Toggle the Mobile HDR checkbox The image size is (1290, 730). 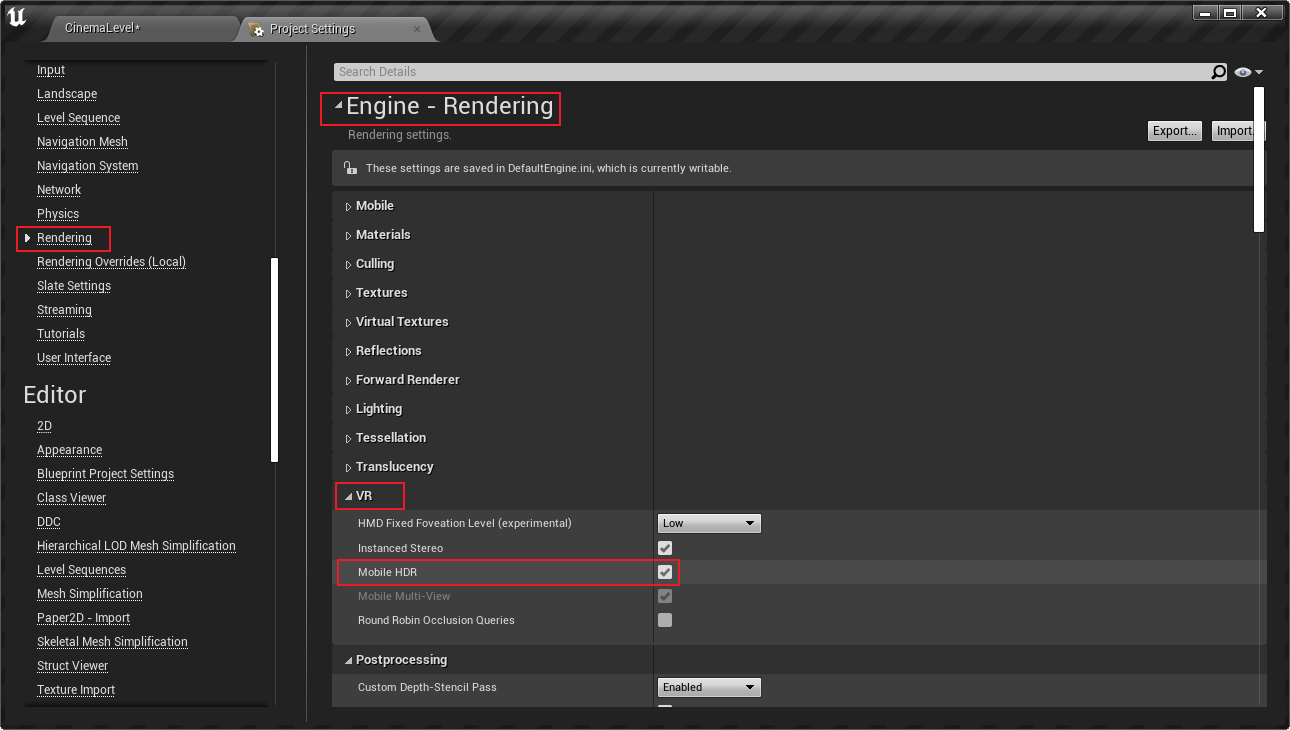point(665,572)
